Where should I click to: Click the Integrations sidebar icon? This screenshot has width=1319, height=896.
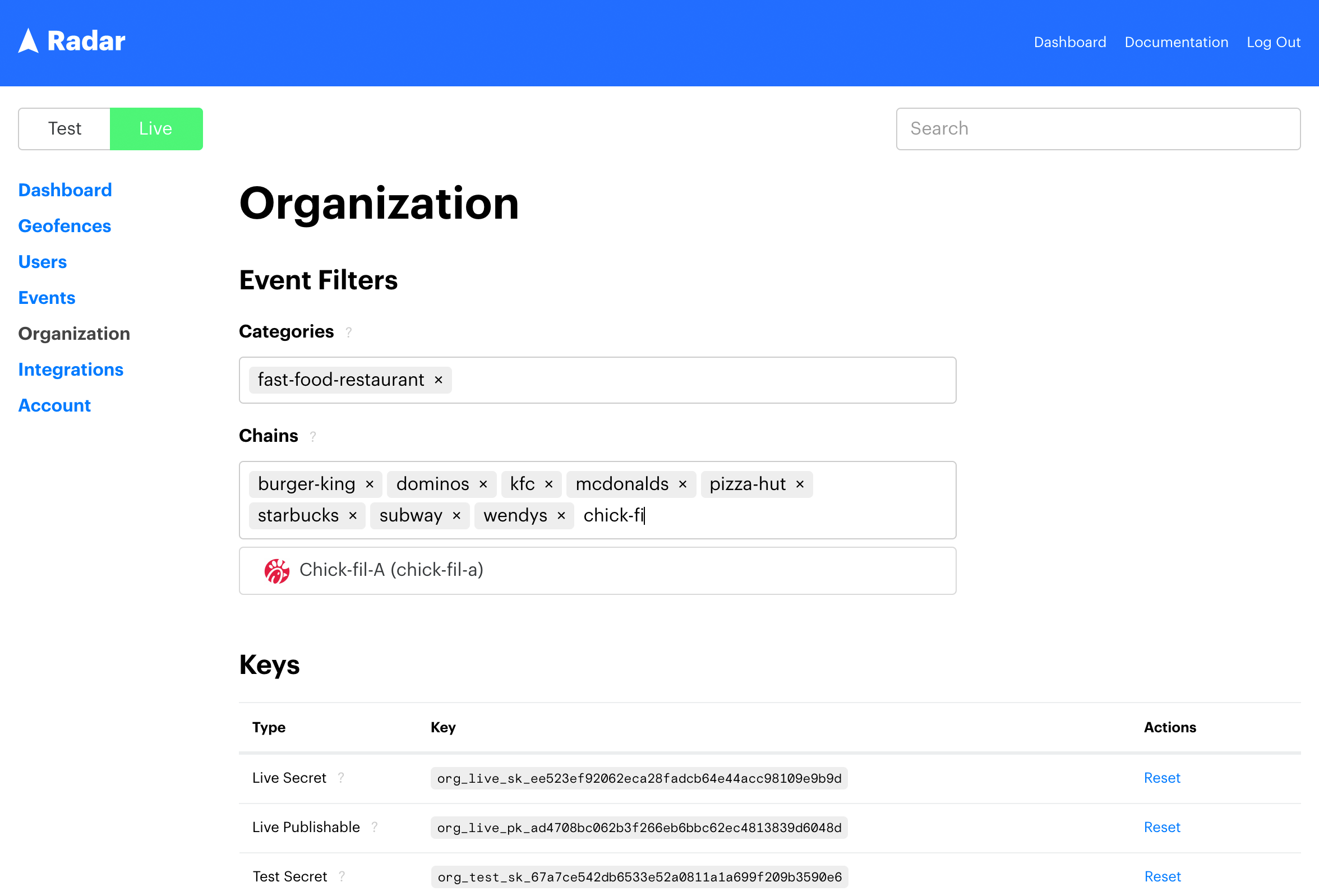(71, 370)
